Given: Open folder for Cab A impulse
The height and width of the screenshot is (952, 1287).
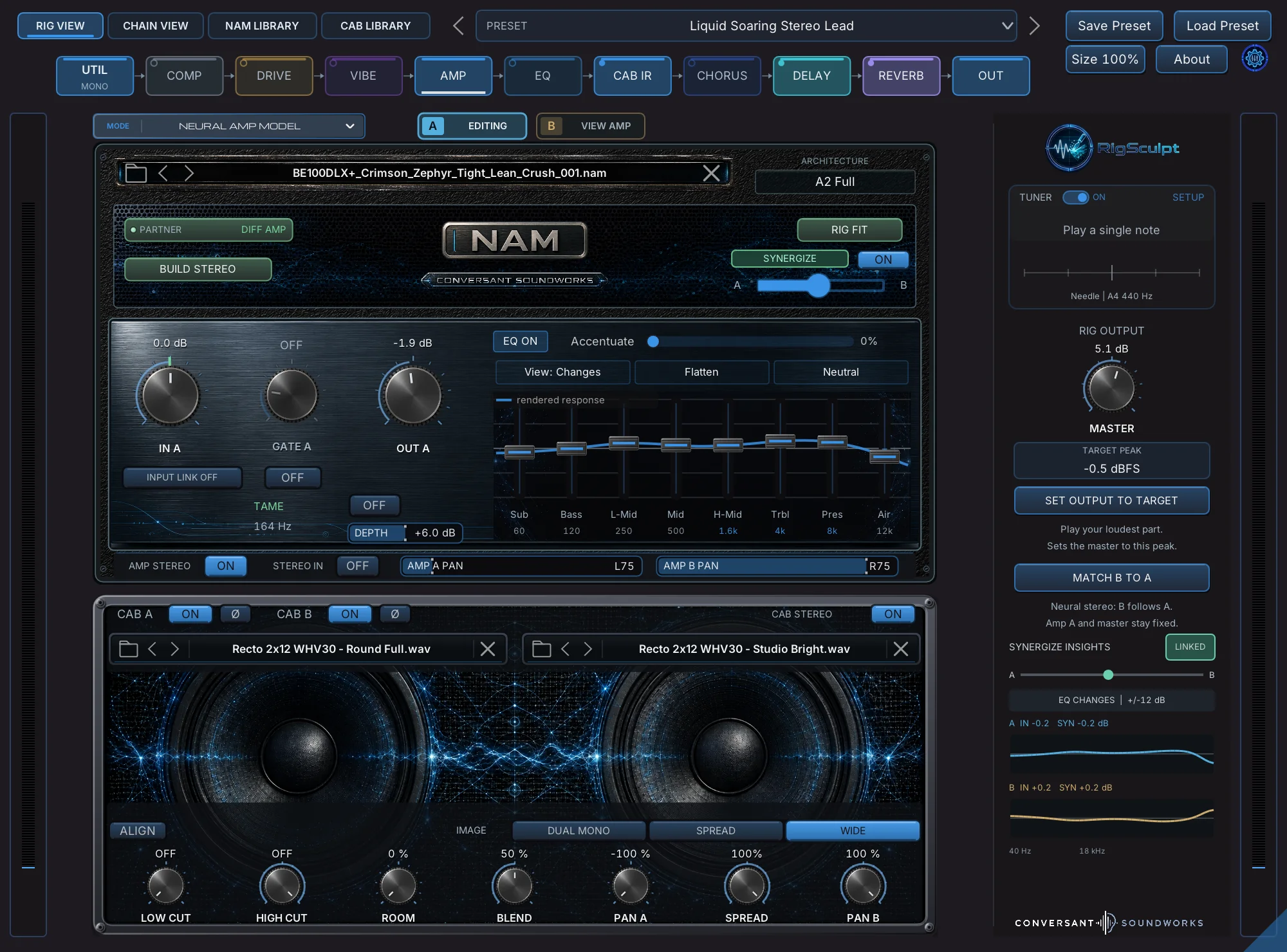Looking at the screenshot, I should coord(129,649).
